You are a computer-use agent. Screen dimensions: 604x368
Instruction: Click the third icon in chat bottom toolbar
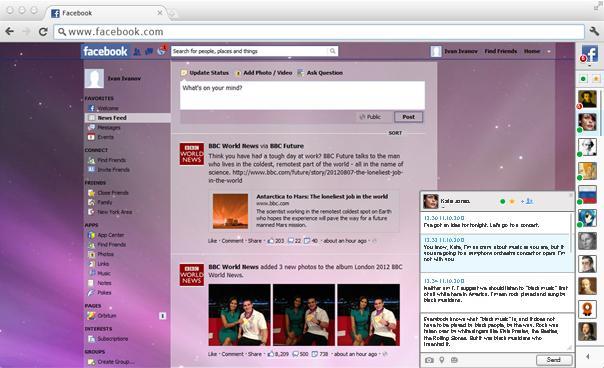pyautogui.click(x=454, y=360)
